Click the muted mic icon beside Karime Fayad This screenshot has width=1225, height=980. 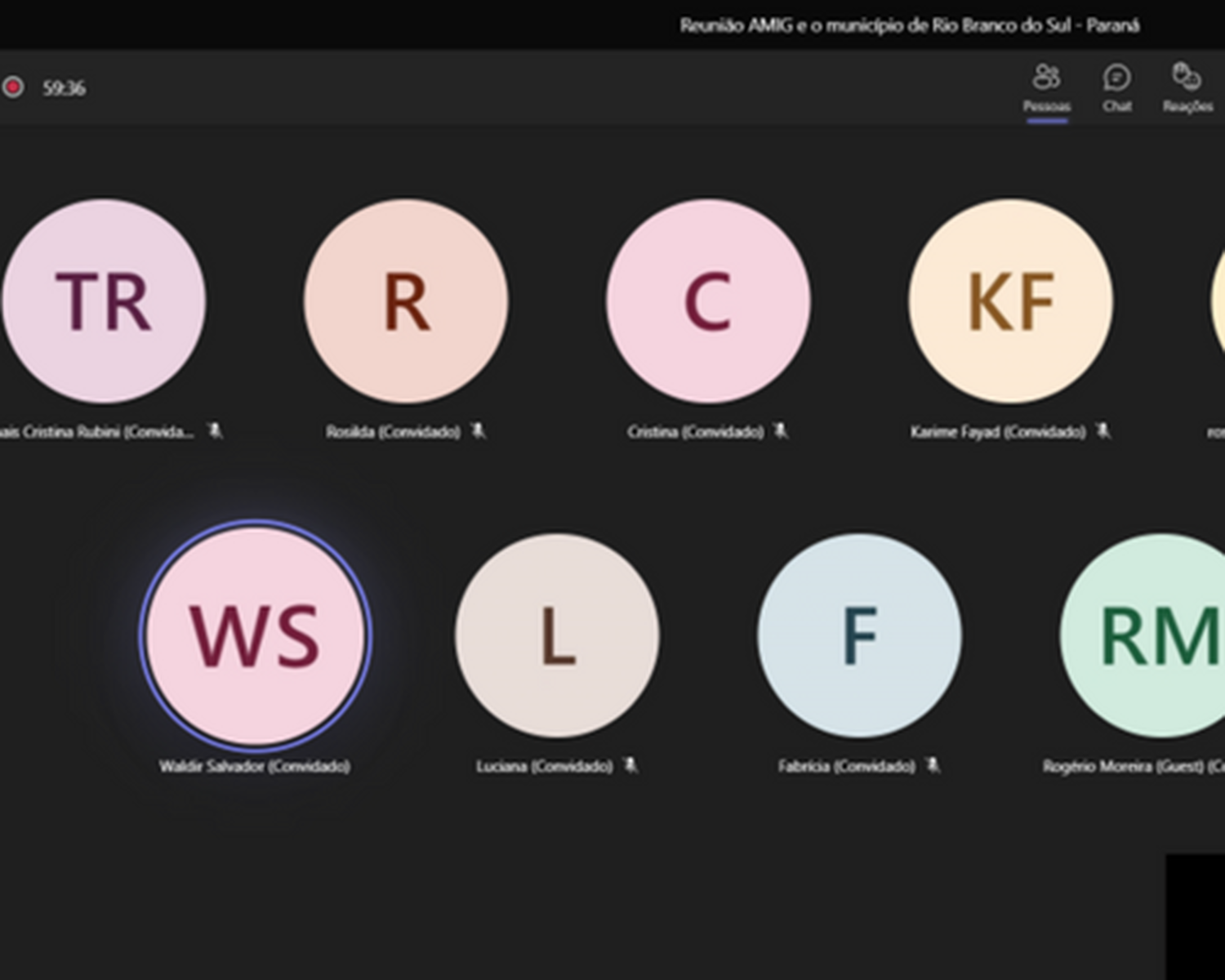tap(1102, 430)
